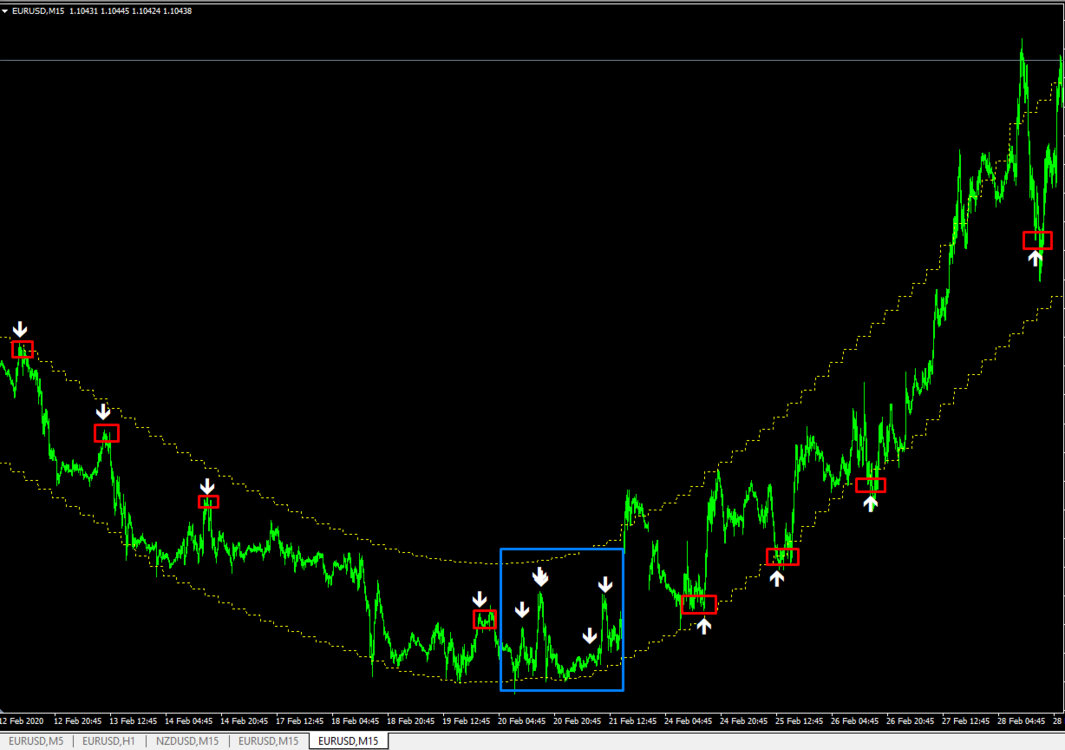Click the 20 Feb 20:45 time label
This screenshot has width=1065, height=750.
[577, 721]
